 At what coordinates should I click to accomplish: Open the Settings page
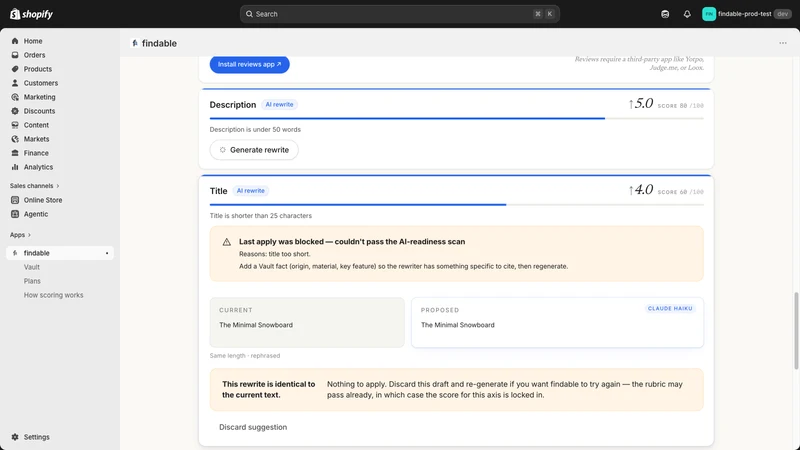click(36, 437)
